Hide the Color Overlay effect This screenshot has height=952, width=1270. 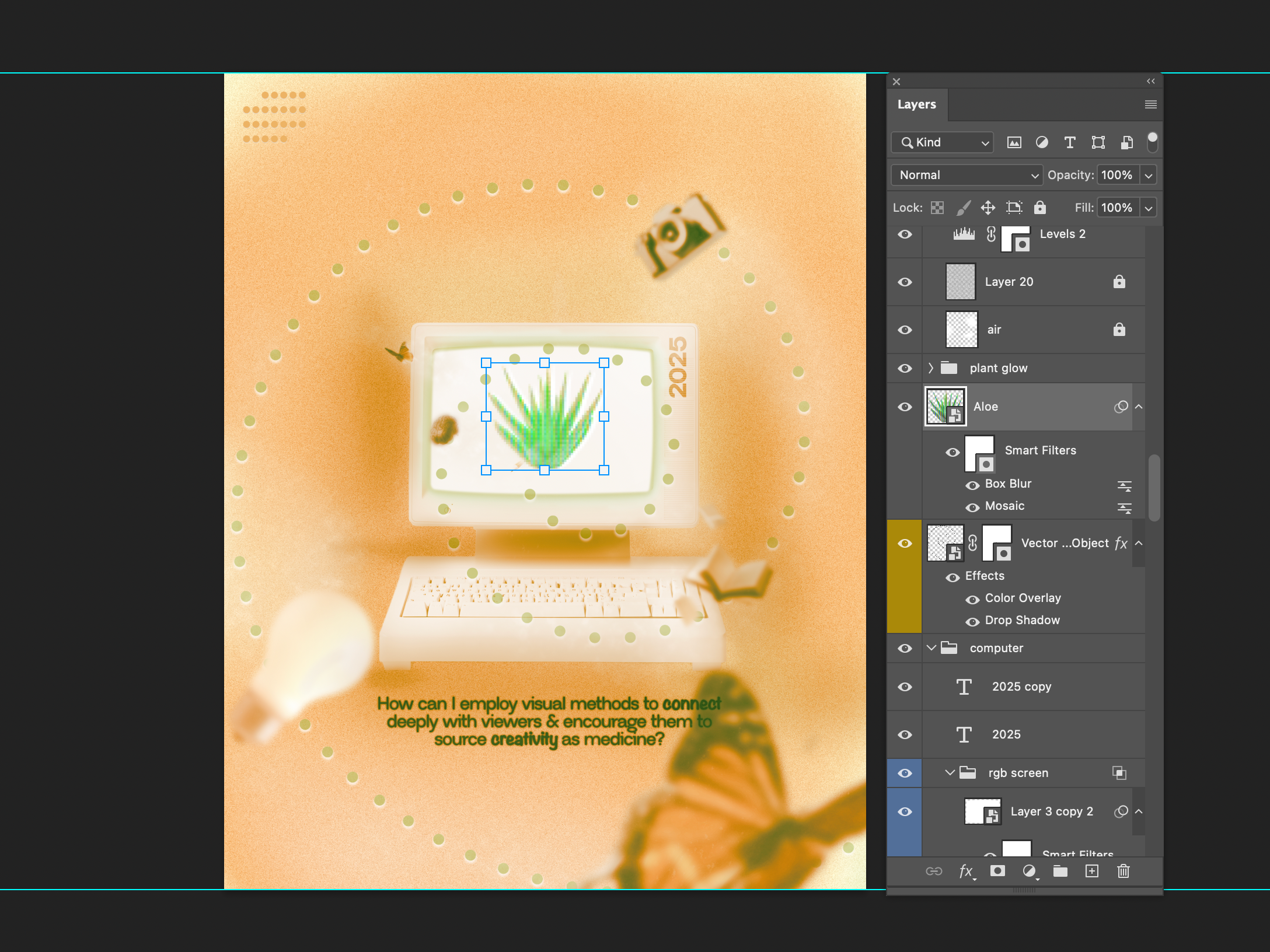click(972, 600)
